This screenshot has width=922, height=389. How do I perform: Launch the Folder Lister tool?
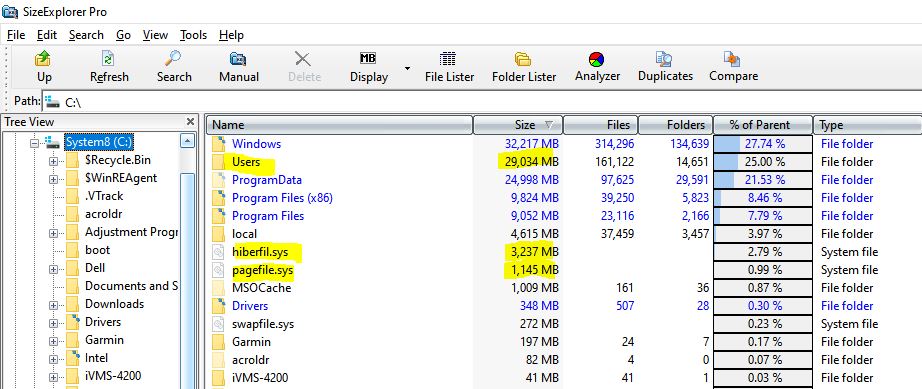(x=524, y=66)
